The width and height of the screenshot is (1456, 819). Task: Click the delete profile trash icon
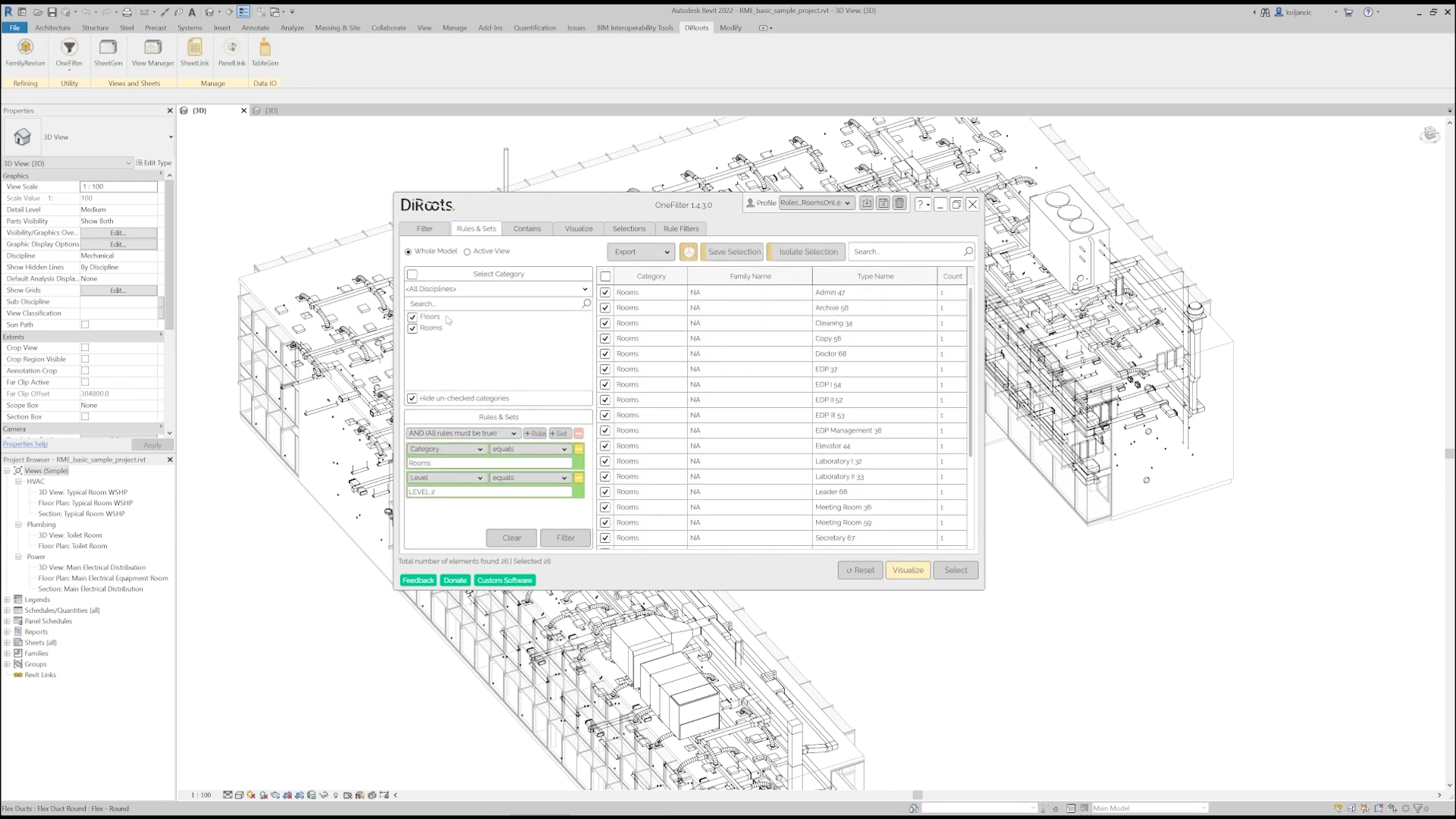point(899,203)
